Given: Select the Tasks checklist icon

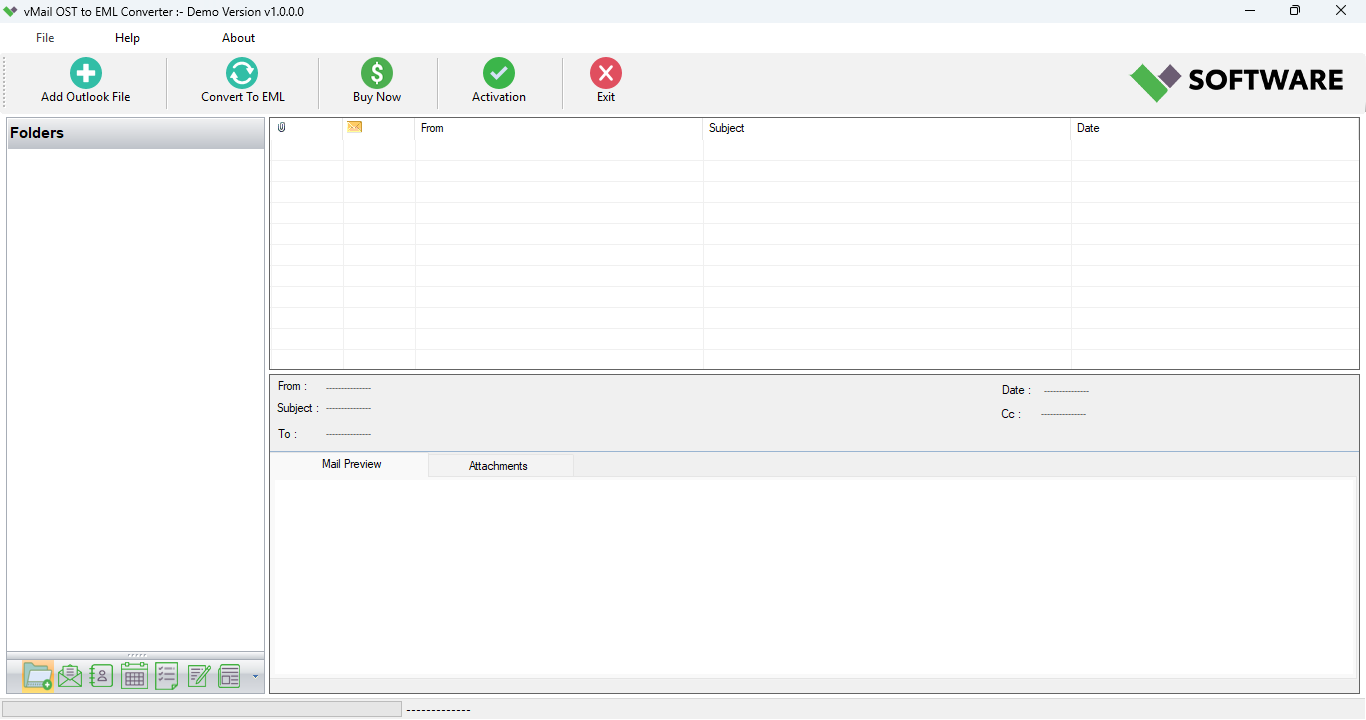Looking at the screenshot, I should click(x=166, y=675).
